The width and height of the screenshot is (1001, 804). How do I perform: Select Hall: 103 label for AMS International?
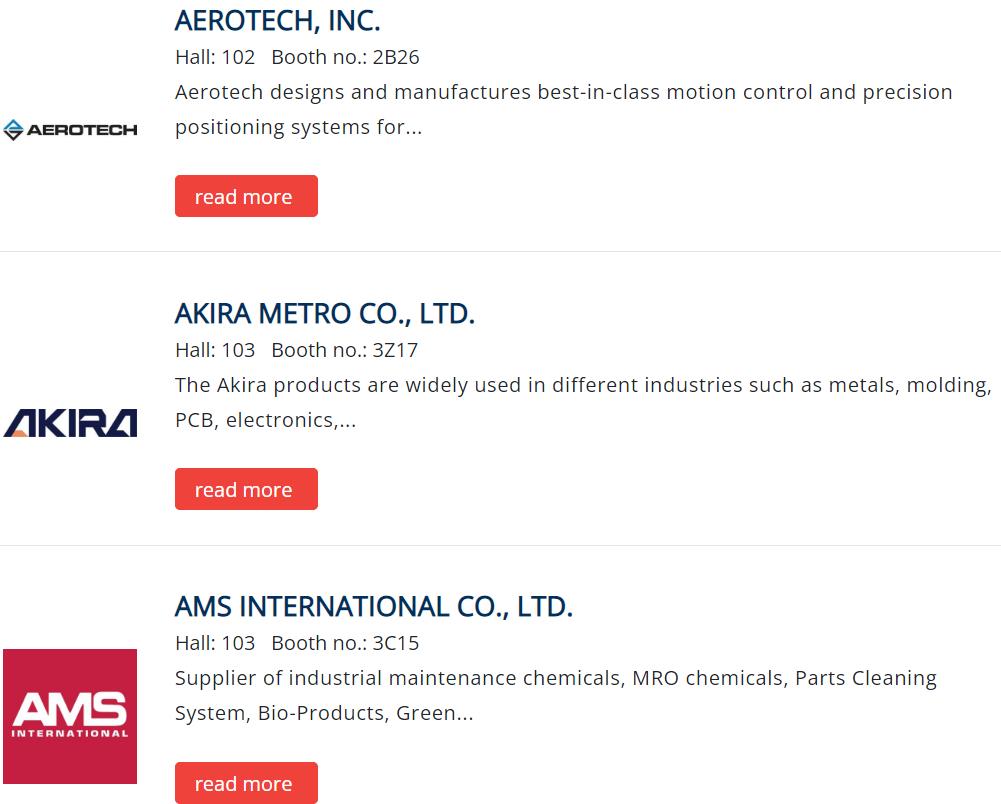coord(215,644)
